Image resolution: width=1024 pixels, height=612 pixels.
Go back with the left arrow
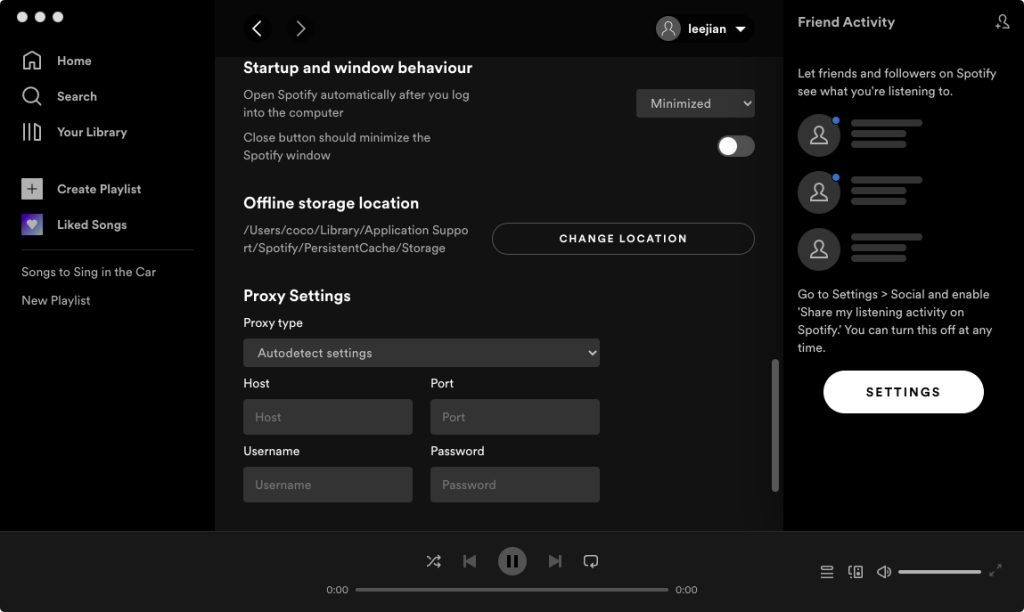[x=257, y=29]
